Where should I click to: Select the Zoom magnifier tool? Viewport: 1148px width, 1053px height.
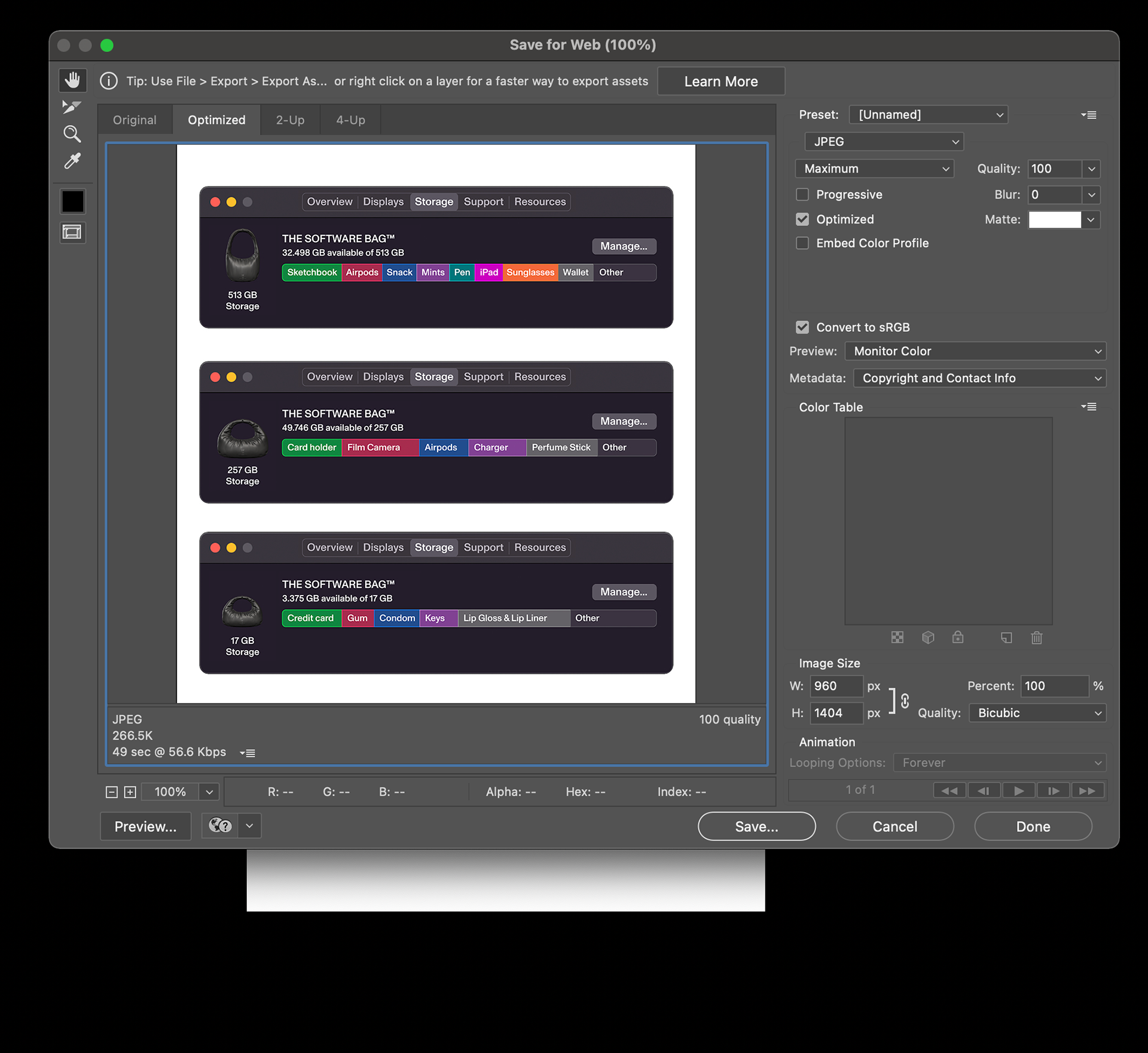tap(72, 134)
